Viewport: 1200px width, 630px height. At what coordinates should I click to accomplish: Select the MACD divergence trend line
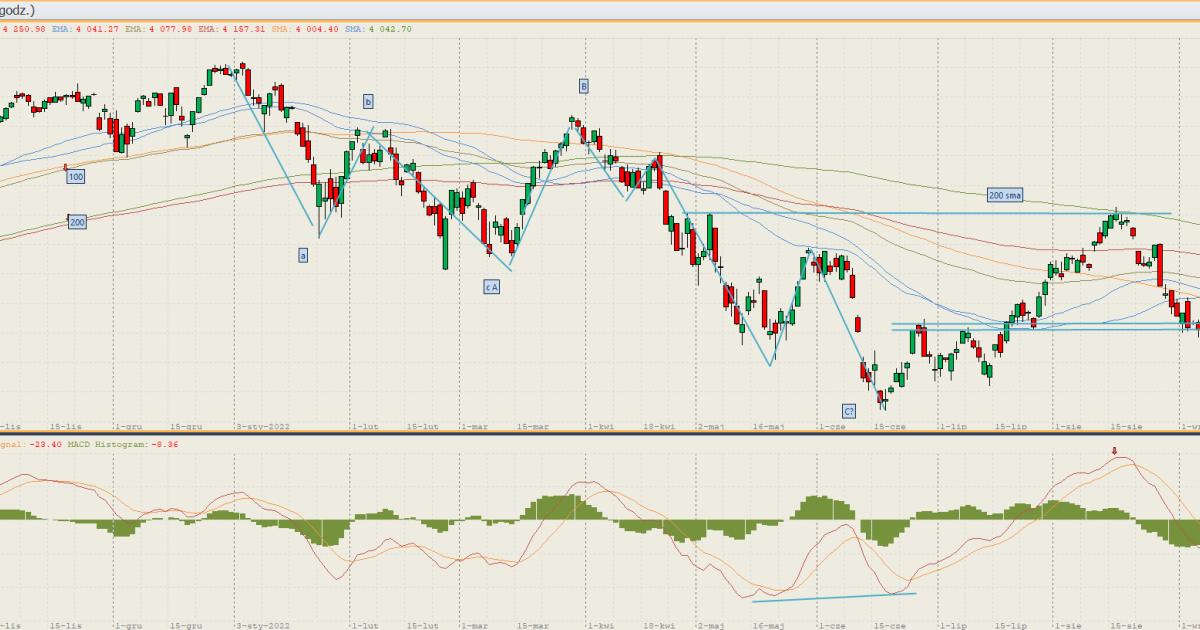[x=833, y=597]
